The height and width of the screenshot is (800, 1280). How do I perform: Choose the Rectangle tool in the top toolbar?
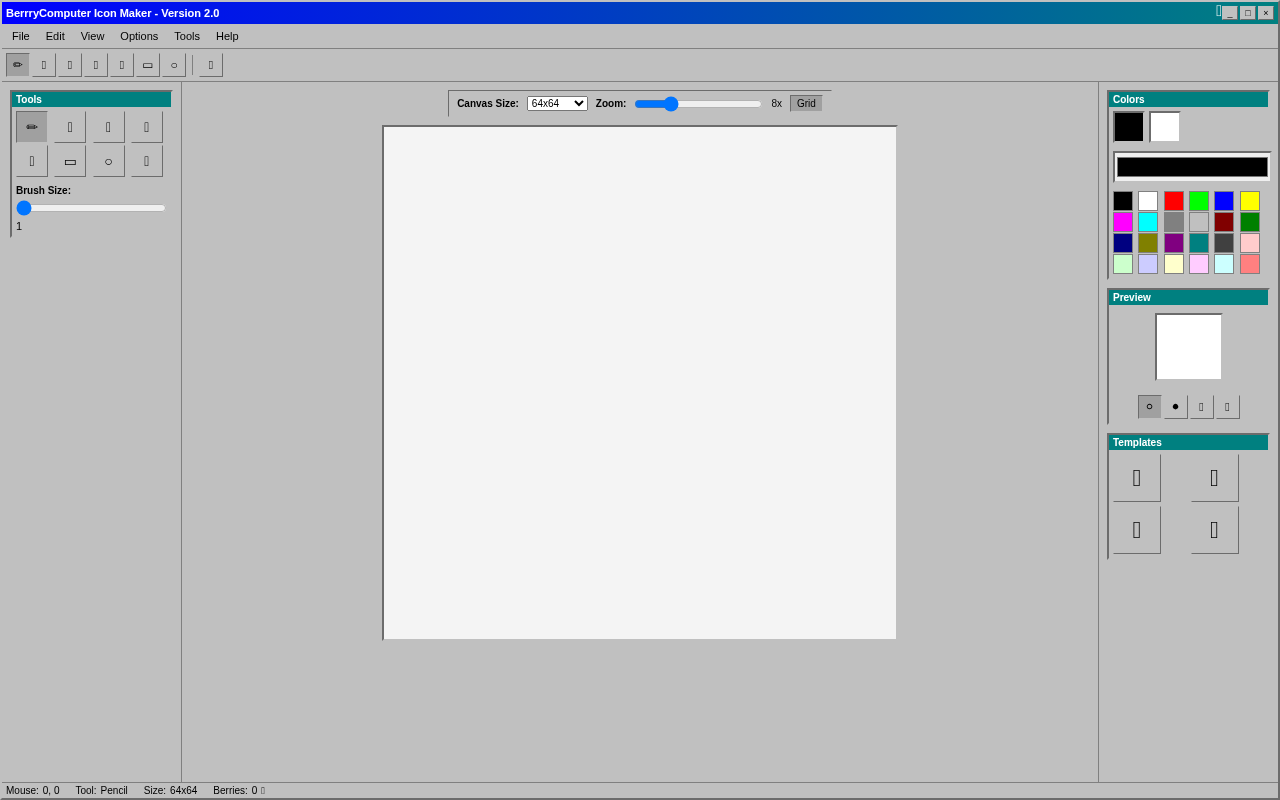tap(148, 65)
